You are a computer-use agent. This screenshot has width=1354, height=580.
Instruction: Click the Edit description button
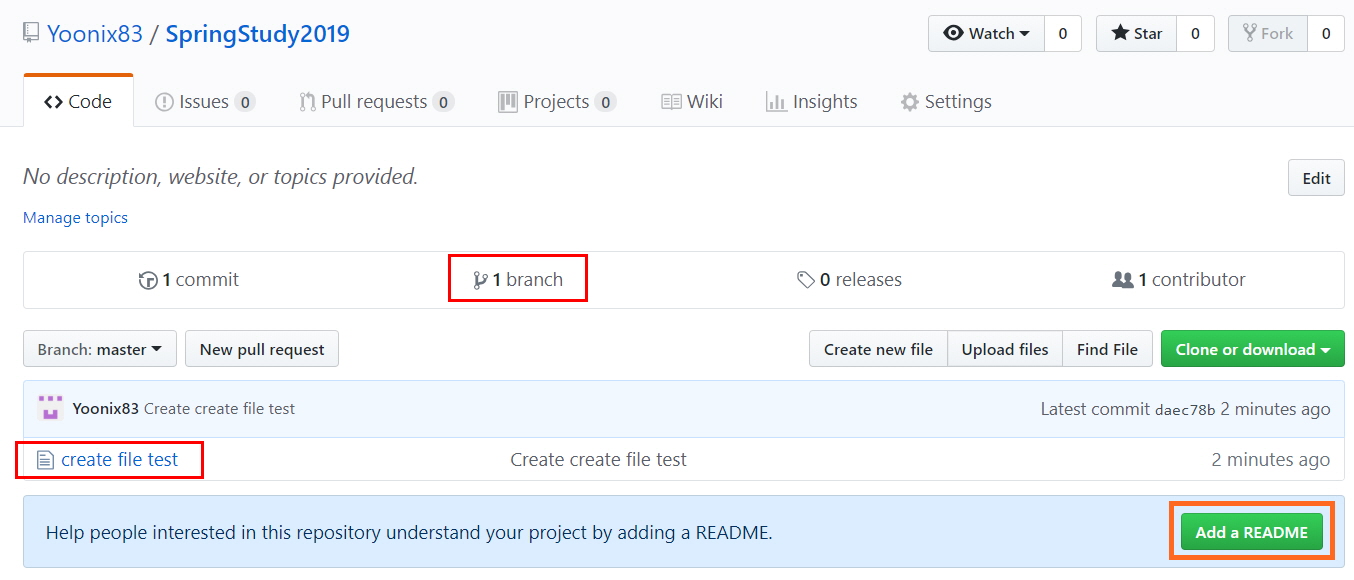tap(1316, 178)
